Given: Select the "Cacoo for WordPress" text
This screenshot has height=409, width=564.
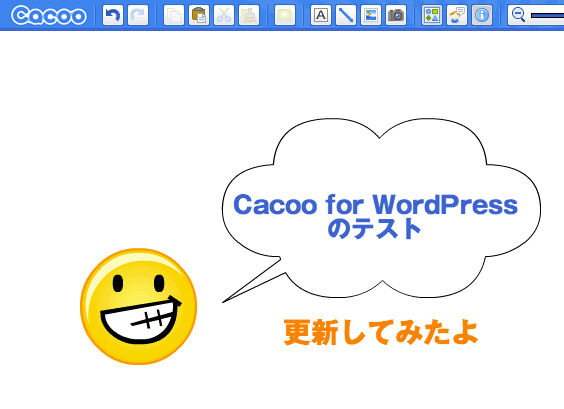Looking at the screenshot, I should [376, 204].
